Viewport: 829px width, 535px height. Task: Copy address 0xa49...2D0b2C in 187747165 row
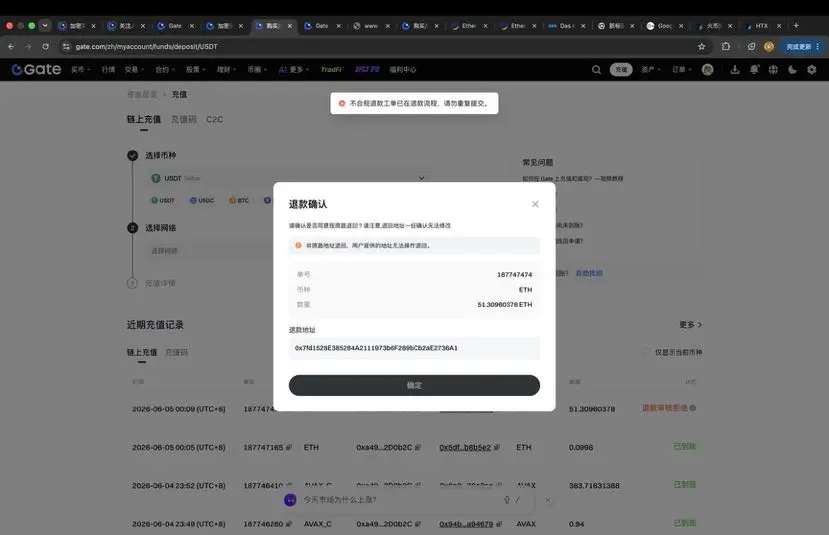tap(418, 447)
